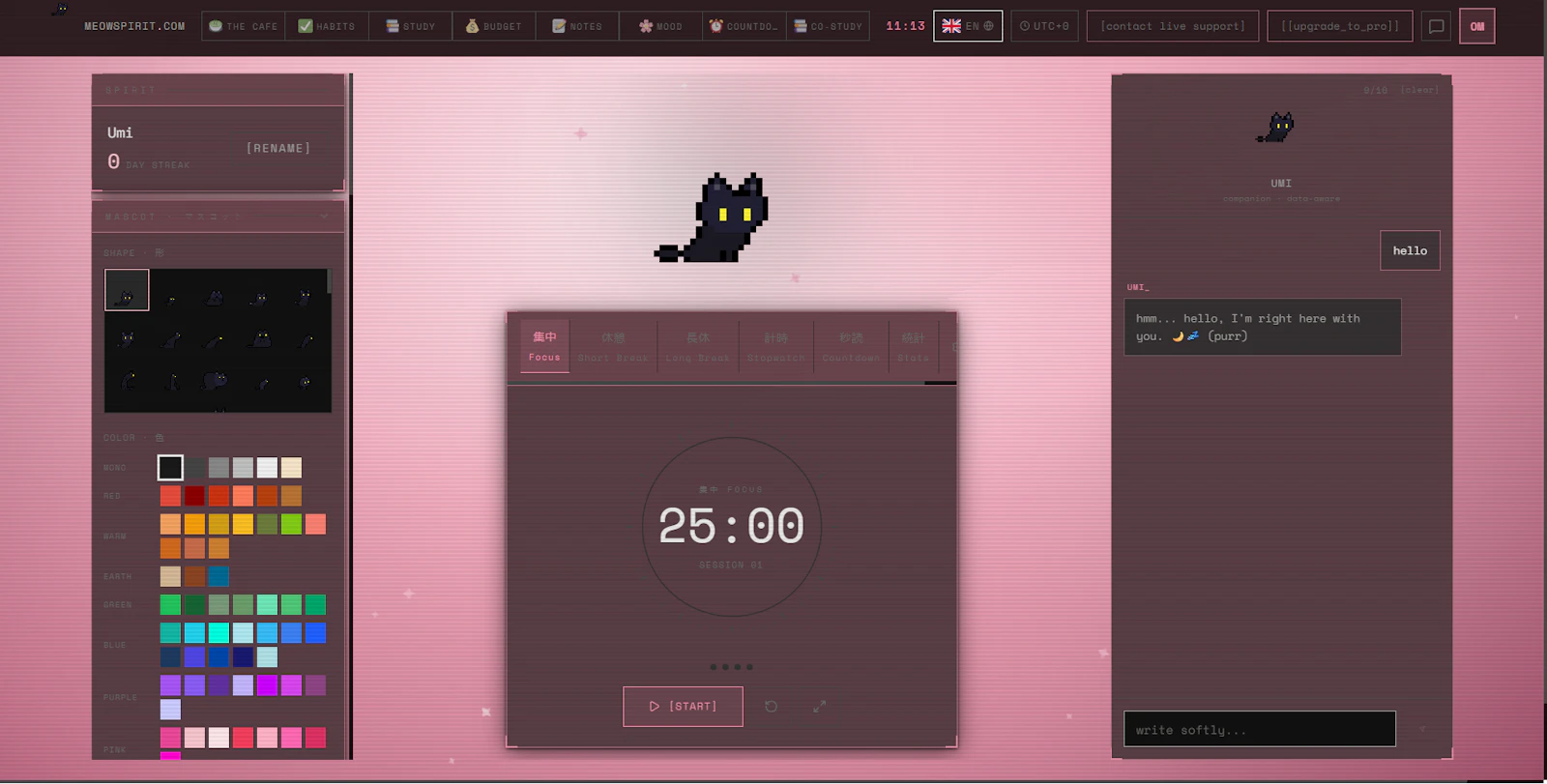The height and width of the screenshot is (784, 1547).
Task: Click contact live support button
Action: click(1173, 26)
